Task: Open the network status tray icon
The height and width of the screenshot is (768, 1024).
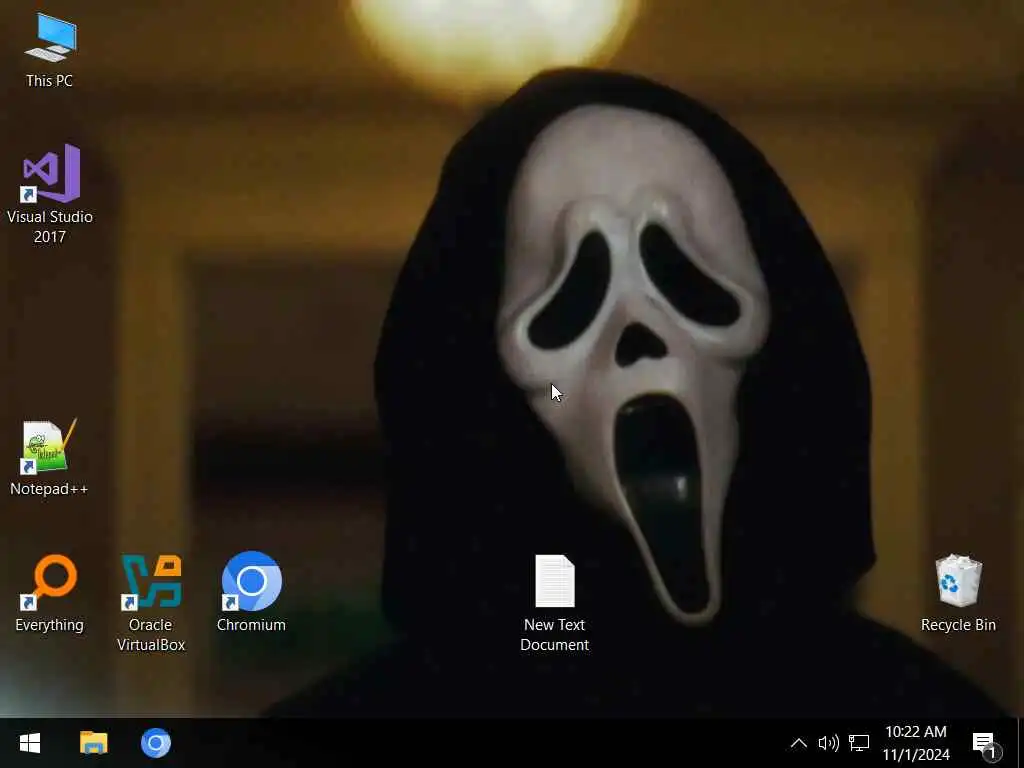Action: [x=859, y=743]
